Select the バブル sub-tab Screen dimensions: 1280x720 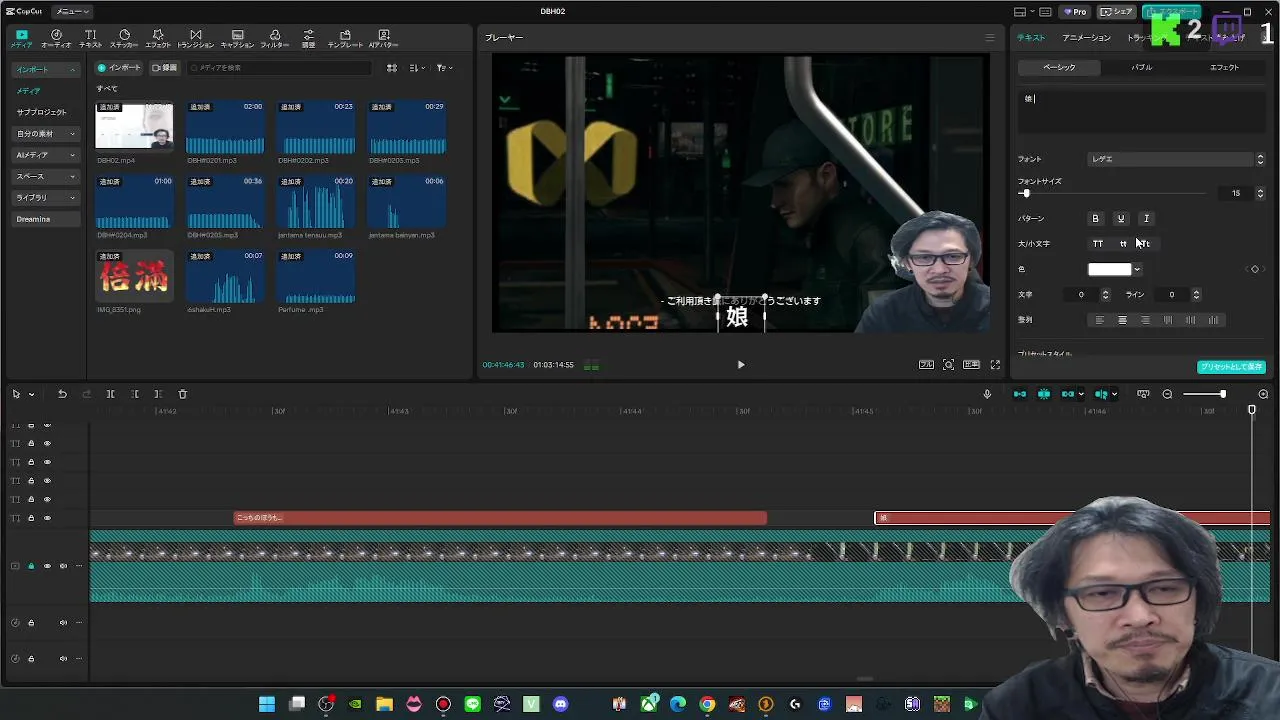pos(1141,67)
